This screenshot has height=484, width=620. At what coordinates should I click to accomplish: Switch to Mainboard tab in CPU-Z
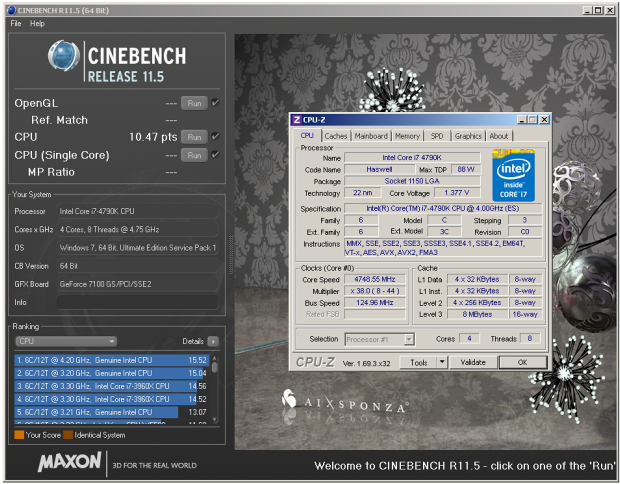(371, 136)
